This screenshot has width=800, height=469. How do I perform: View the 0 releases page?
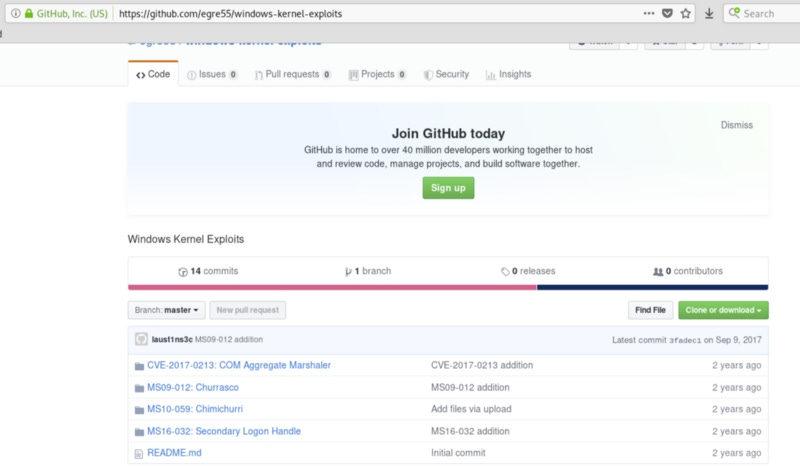coord(528,271)
